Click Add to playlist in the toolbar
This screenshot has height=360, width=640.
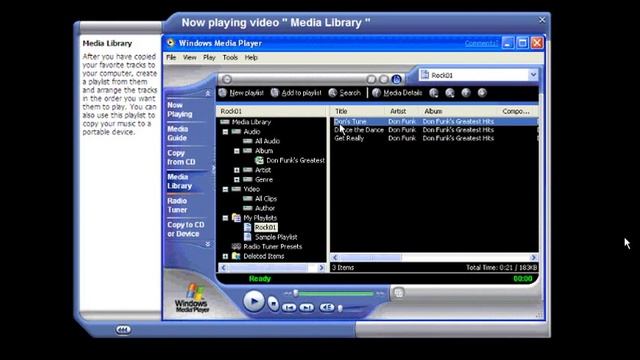point(296,93)
